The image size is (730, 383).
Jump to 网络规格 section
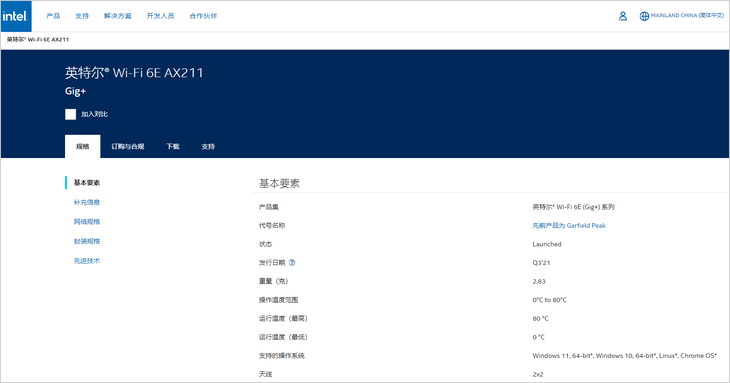(87, 222)
